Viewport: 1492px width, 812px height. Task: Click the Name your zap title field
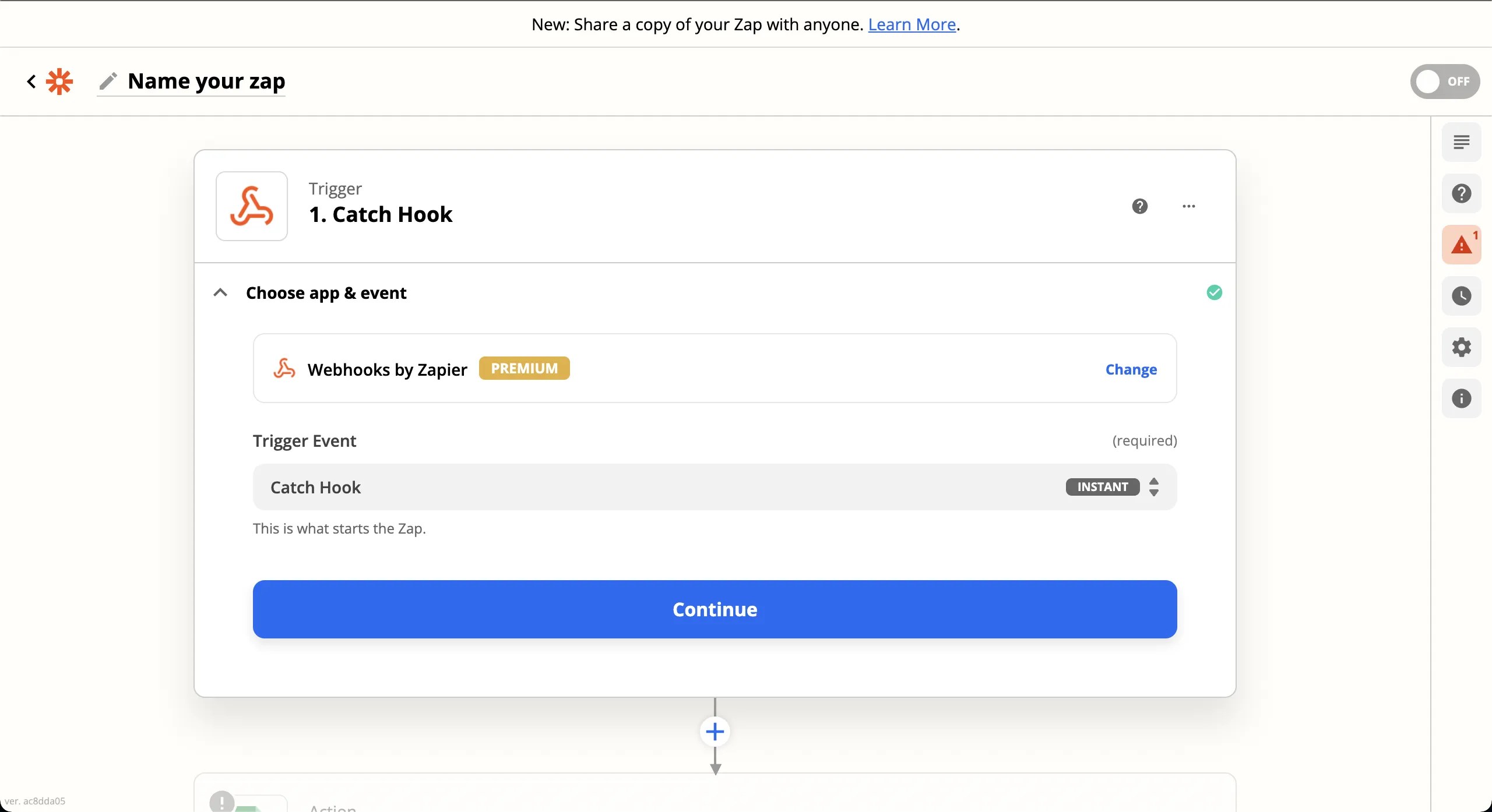pyautogui.click(x=206, y=82)
